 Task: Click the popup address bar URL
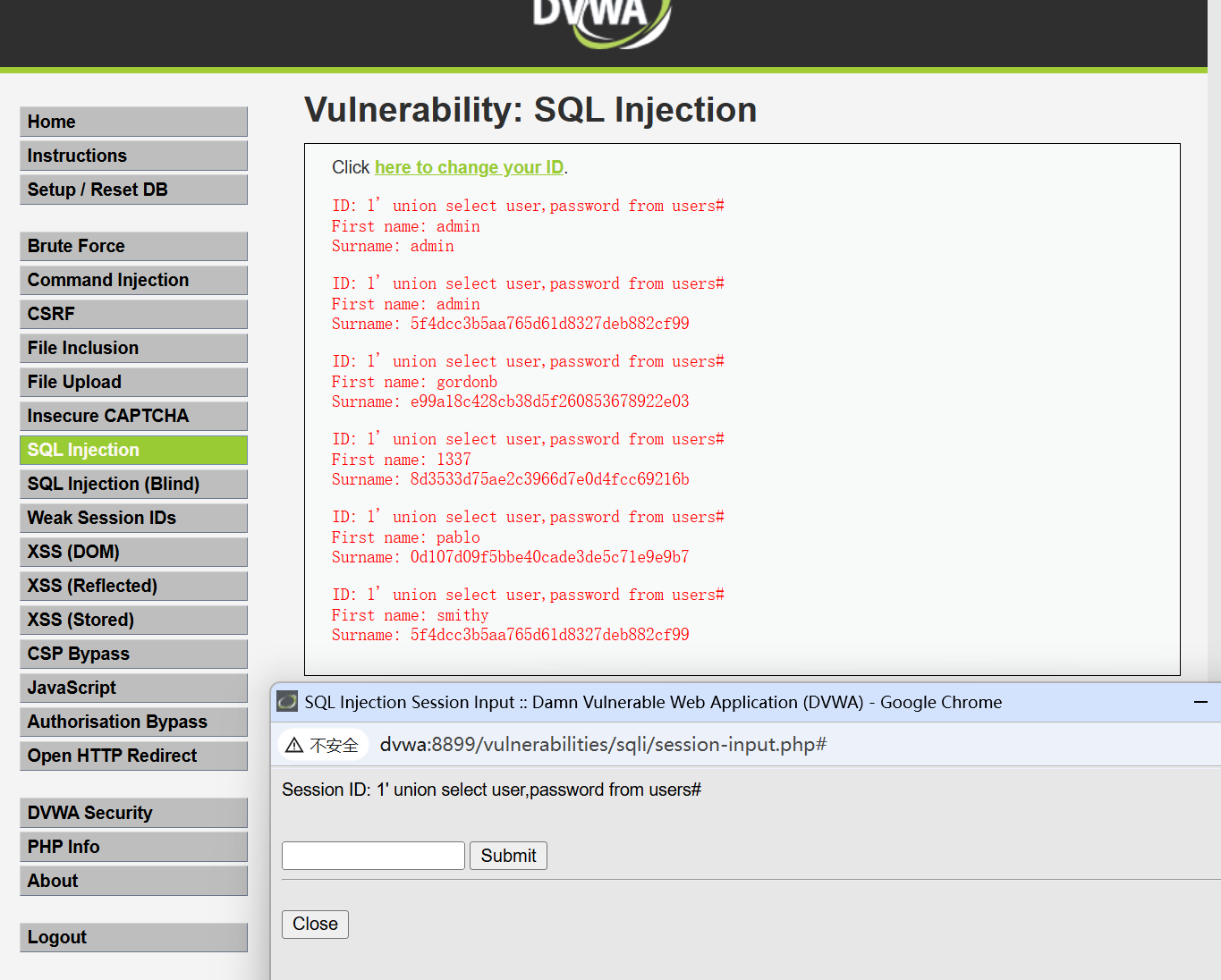point(603,744)
